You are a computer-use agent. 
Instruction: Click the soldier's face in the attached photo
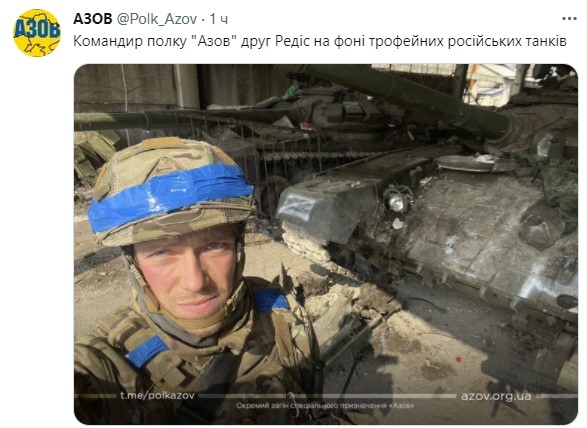185,273
